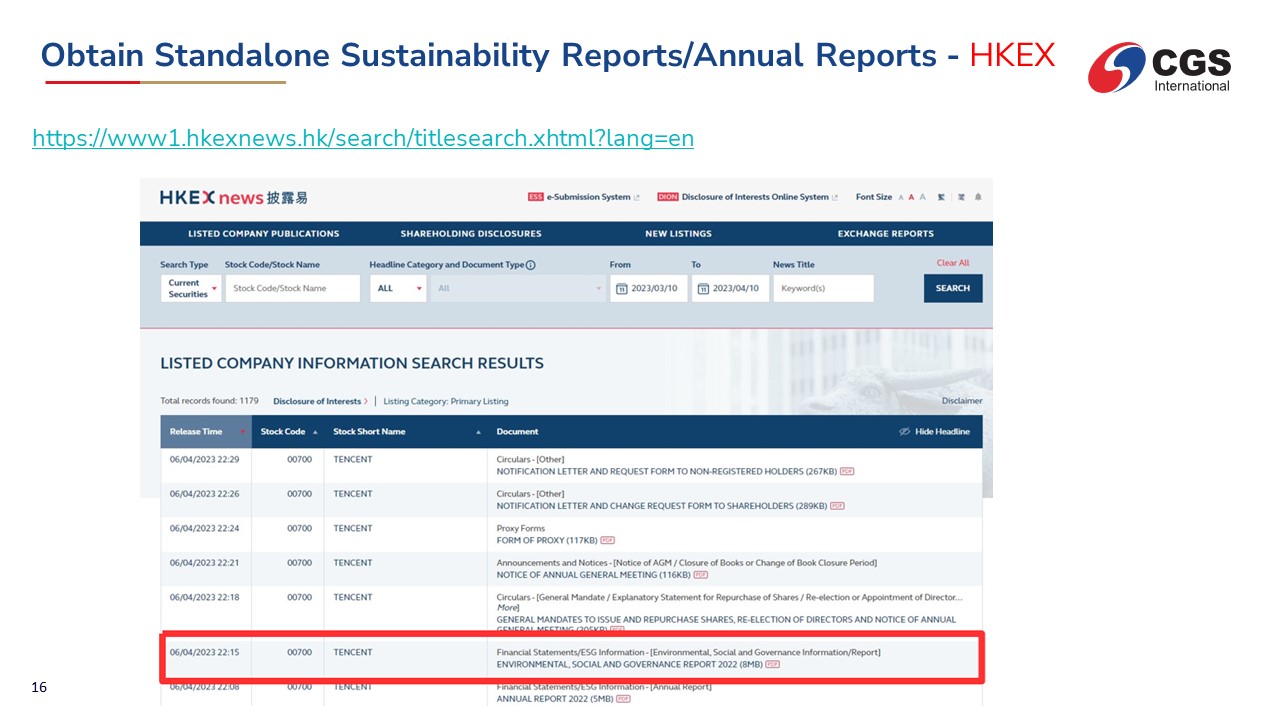
Task: Expand the Search Type Current Securities dropdown
Action: [190, 288]
